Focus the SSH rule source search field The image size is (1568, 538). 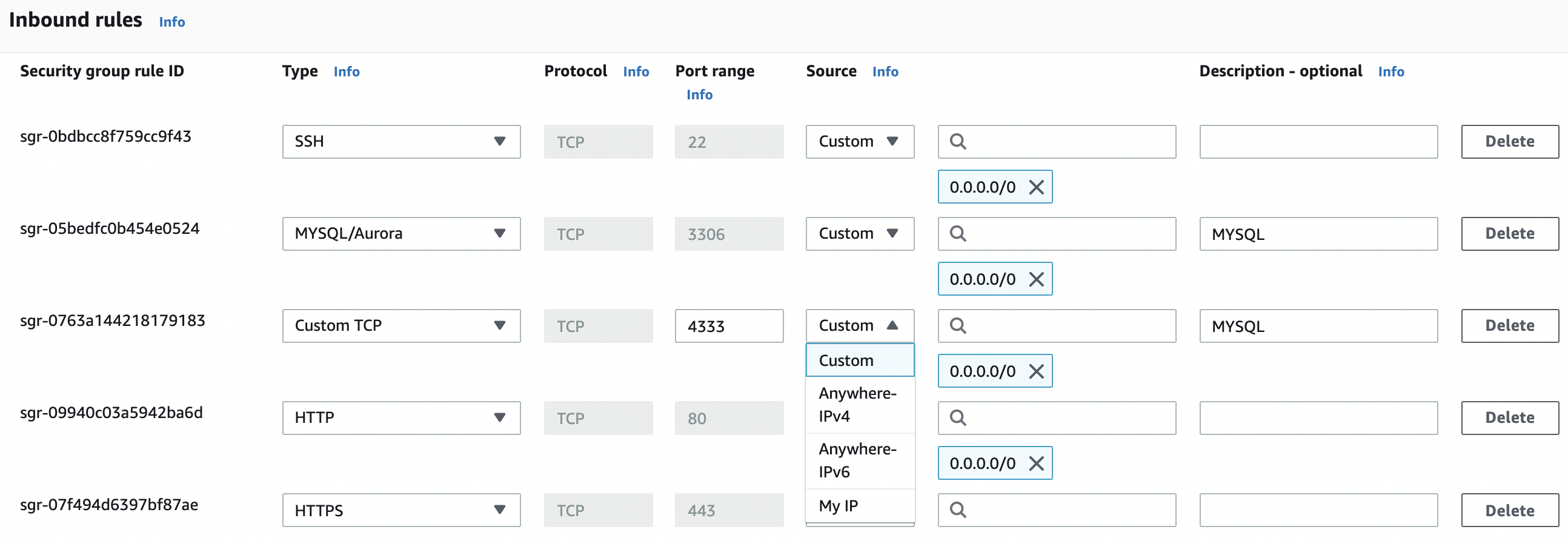pyautogui.click(x=1057, y=142)
